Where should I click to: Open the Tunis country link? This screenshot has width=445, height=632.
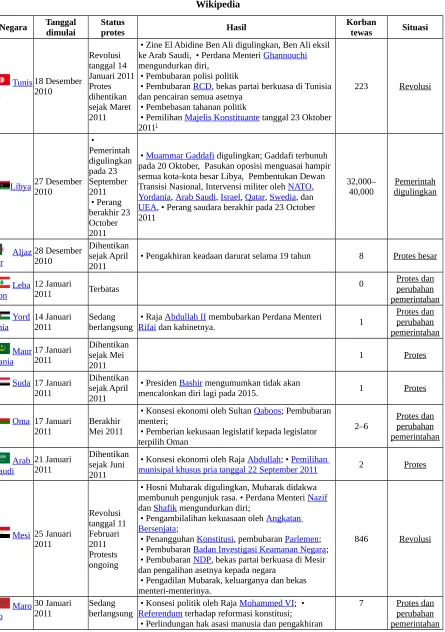point(22,82)
